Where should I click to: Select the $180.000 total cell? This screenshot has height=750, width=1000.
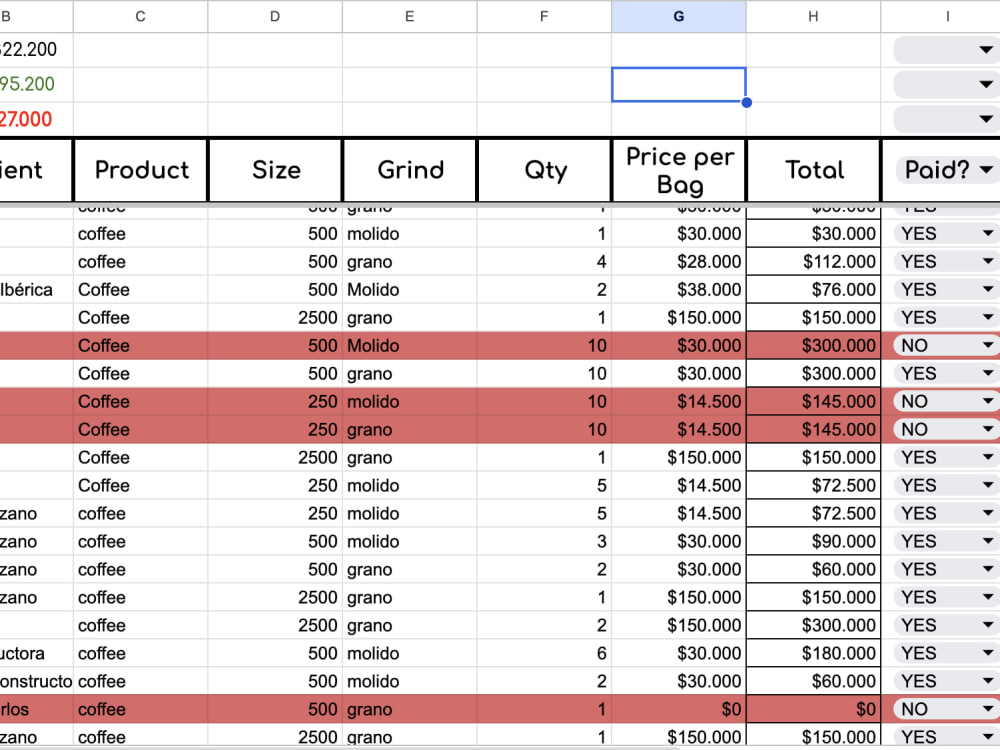pos(813,653)
